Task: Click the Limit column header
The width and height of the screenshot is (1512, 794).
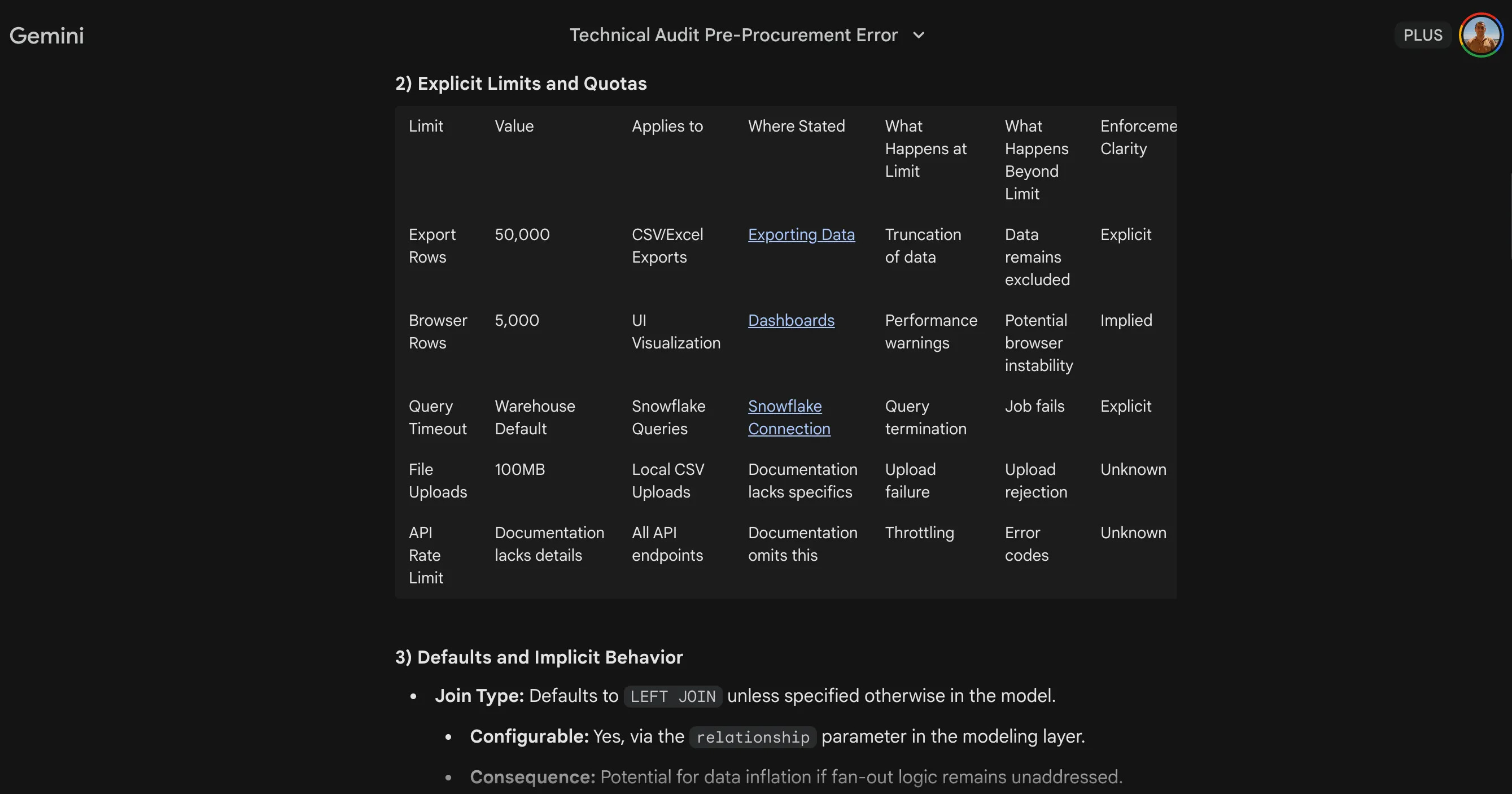Action: tap(426, 126)
